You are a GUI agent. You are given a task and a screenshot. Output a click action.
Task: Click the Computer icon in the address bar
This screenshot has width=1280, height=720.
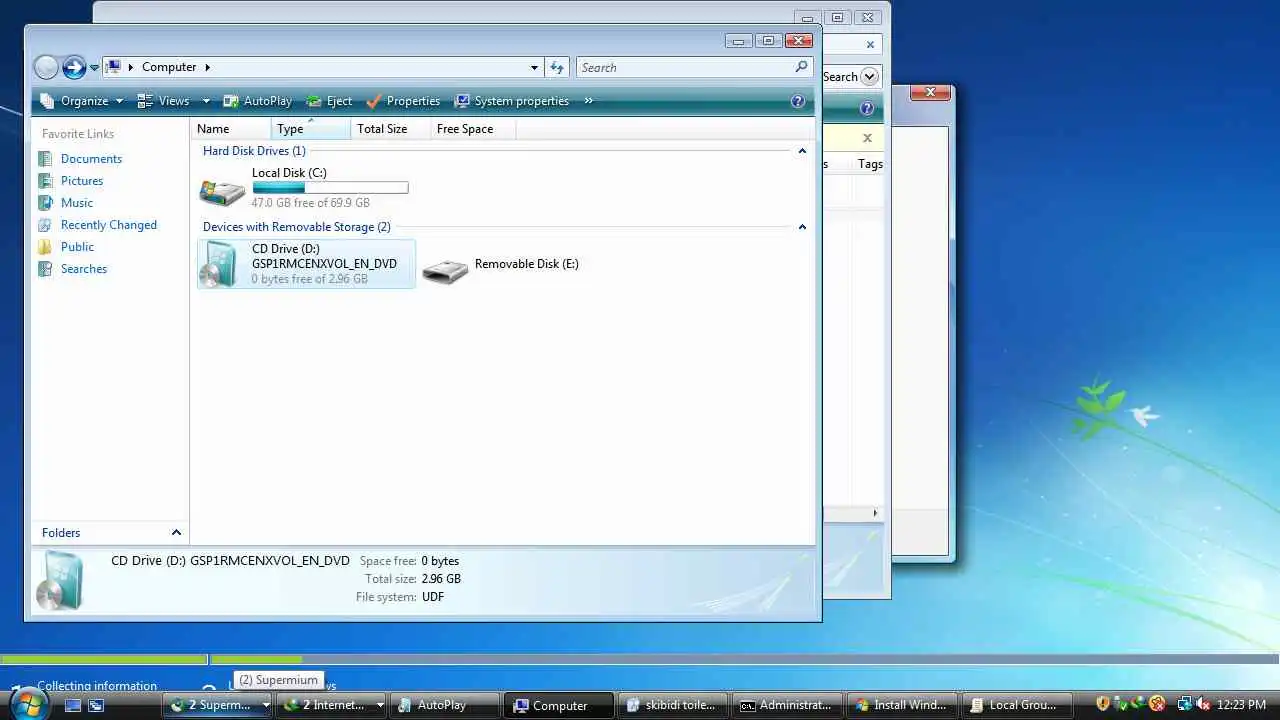pos(114,67)
